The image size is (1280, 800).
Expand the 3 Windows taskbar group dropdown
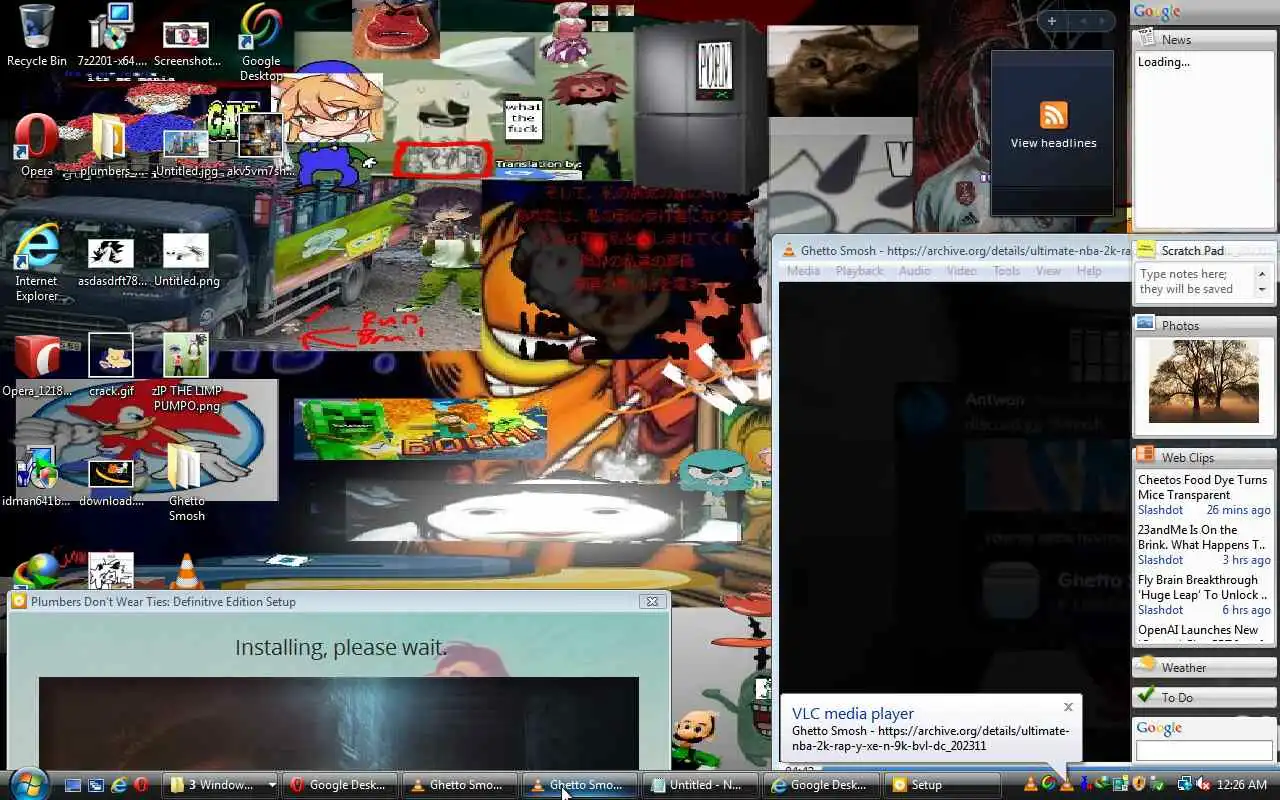(x=271, y=785)
